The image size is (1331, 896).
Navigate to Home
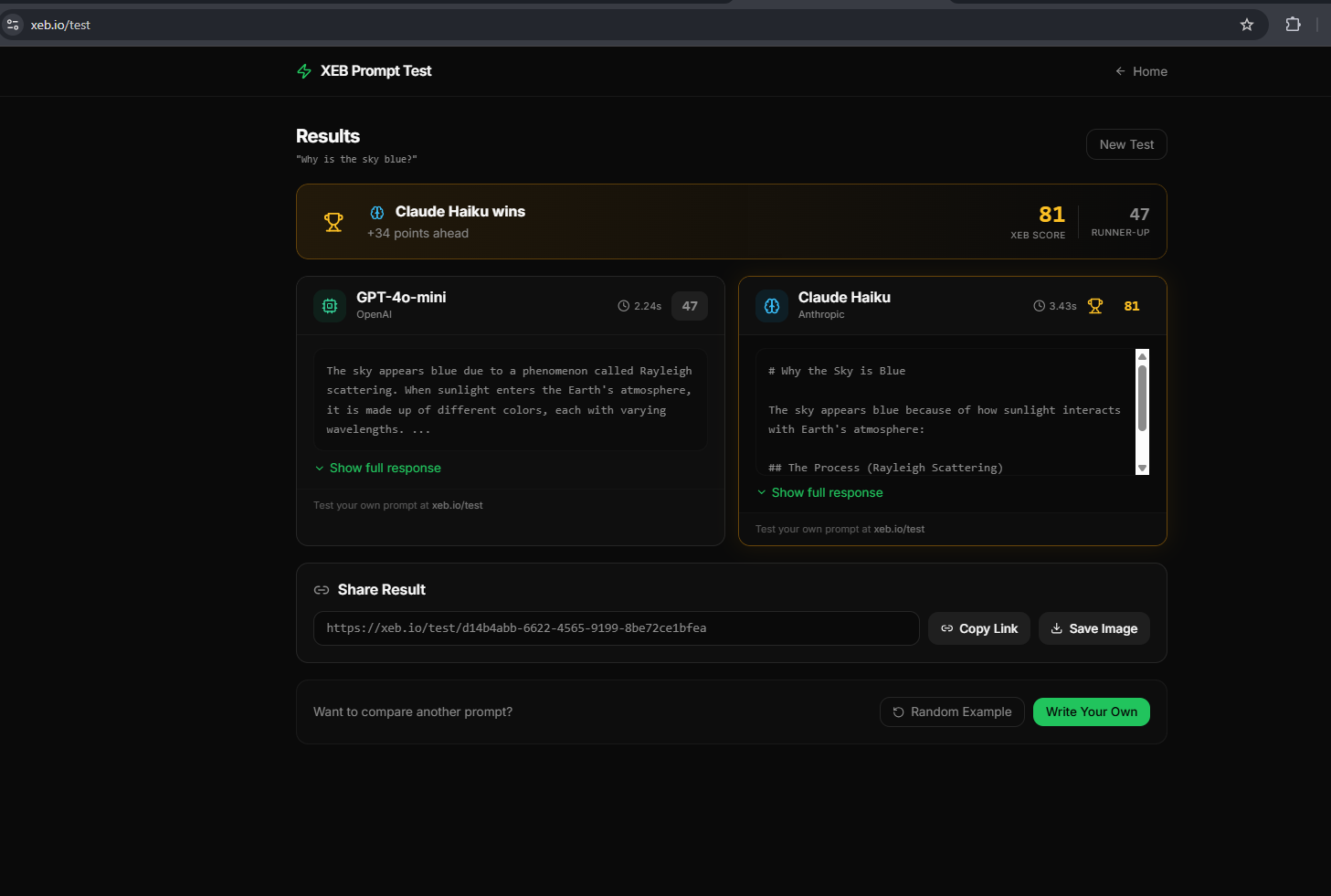[x=1149, y=70]
